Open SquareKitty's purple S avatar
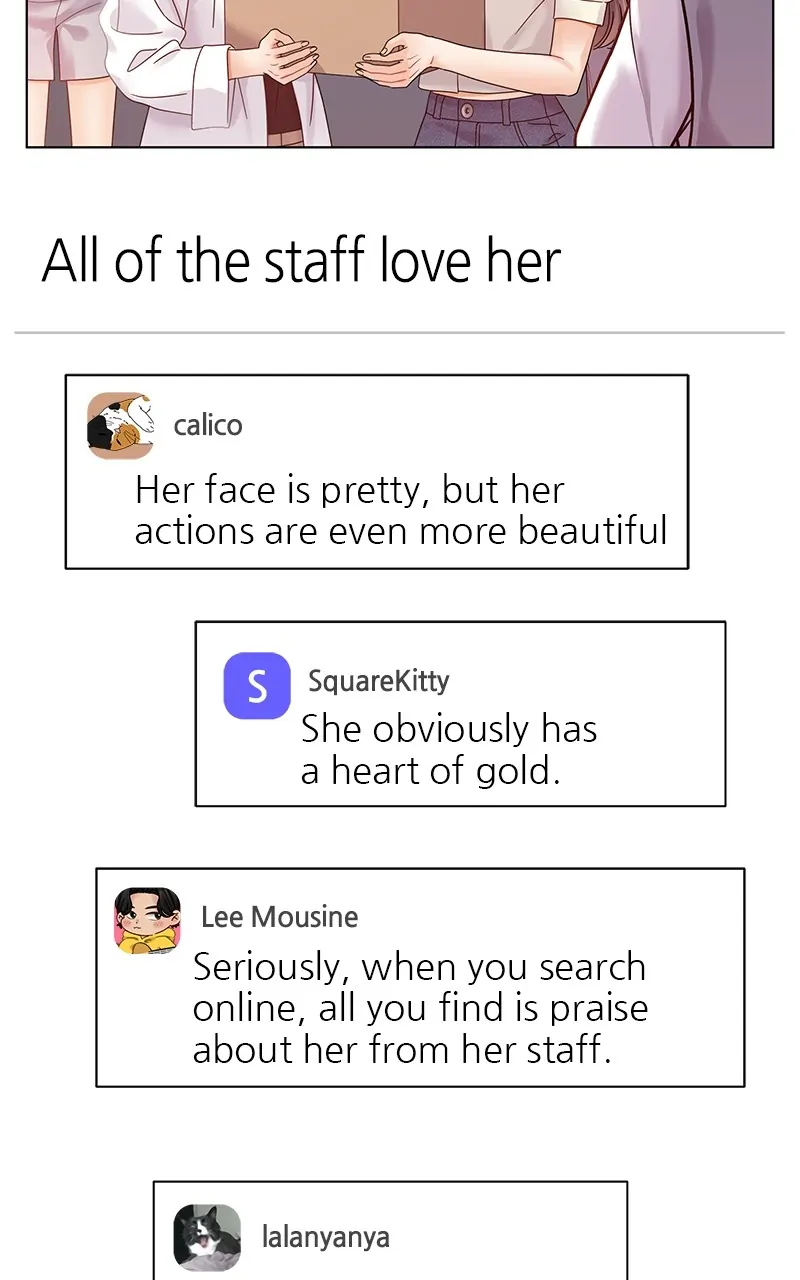Screen dimensions: 800x1280 (257, 686)
